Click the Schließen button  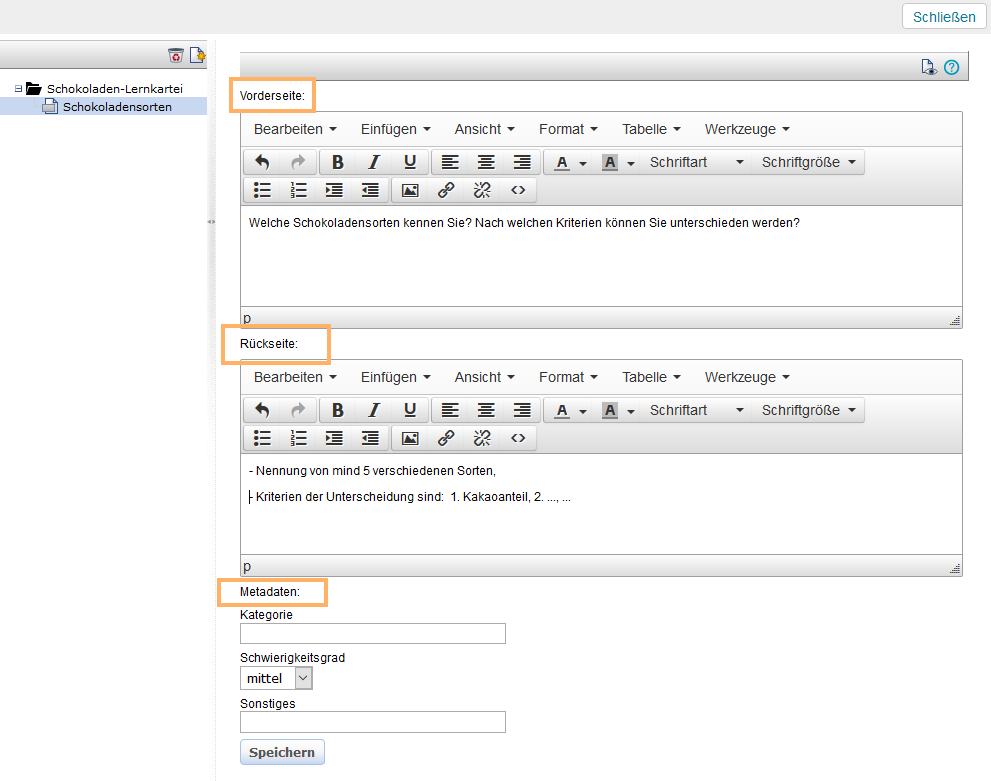coord(943,17)
